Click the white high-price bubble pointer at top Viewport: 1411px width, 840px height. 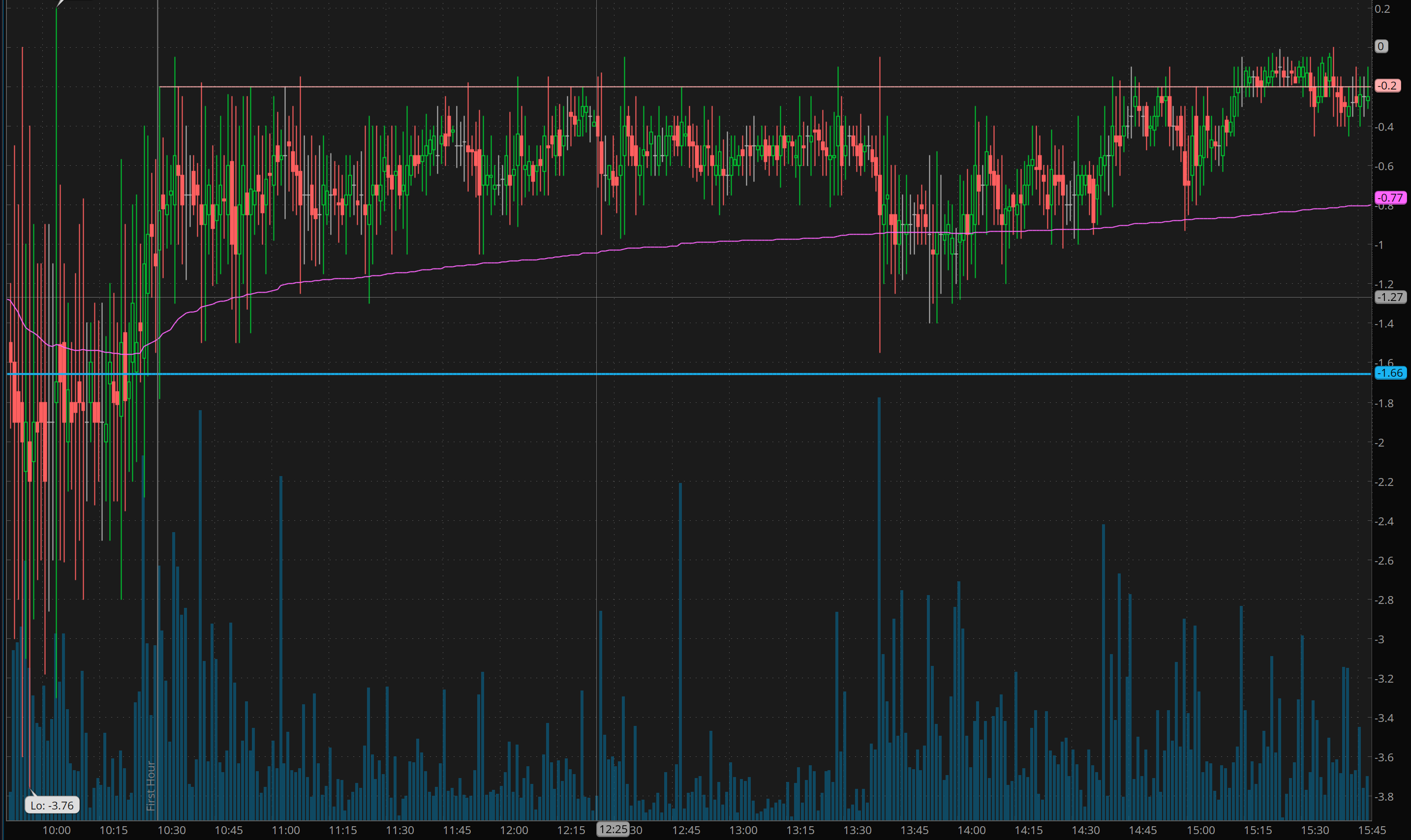(61, 3)
